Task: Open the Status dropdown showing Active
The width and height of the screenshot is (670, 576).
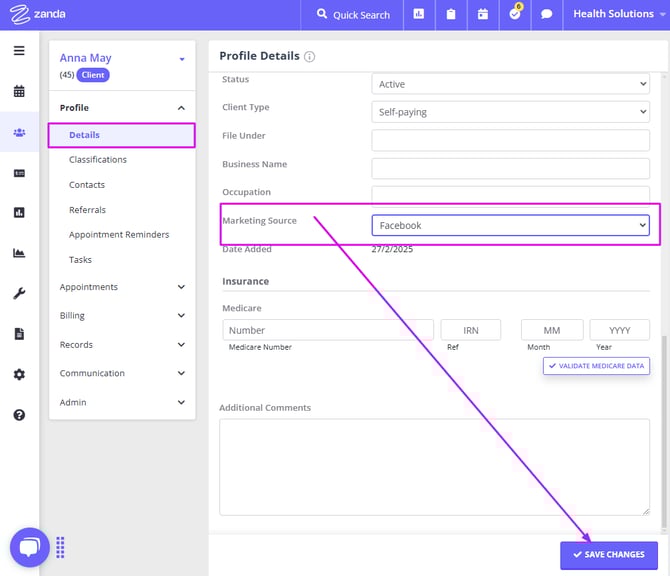Action: pyautogui.click(x=510, y=84)
